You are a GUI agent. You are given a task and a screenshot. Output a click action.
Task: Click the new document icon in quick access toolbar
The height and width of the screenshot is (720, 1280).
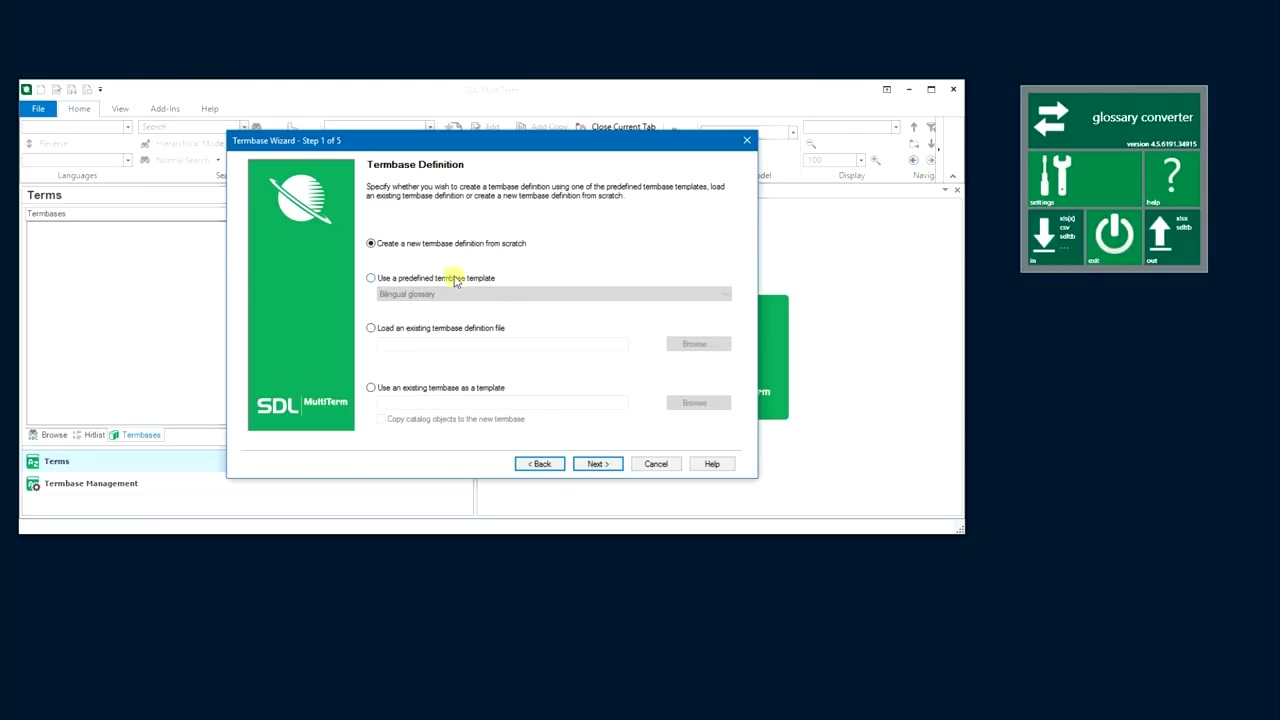click(x=42, y=89)
